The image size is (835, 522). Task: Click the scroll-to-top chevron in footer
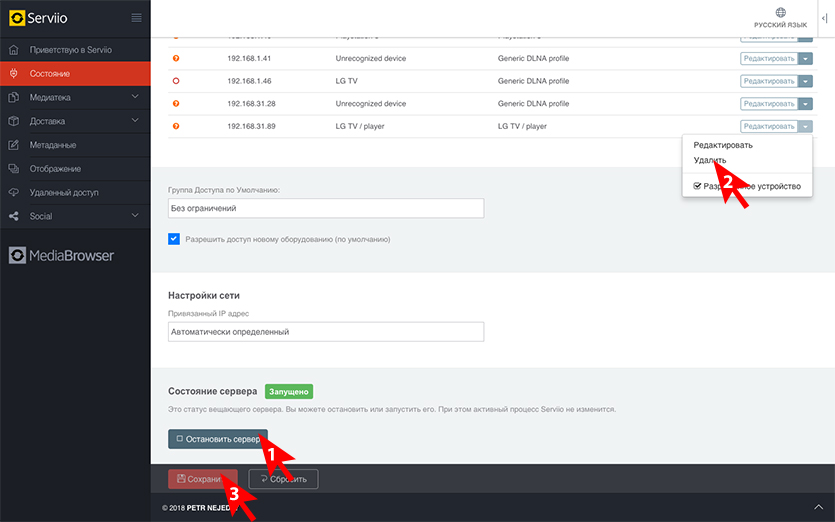[x=817, y=508]
